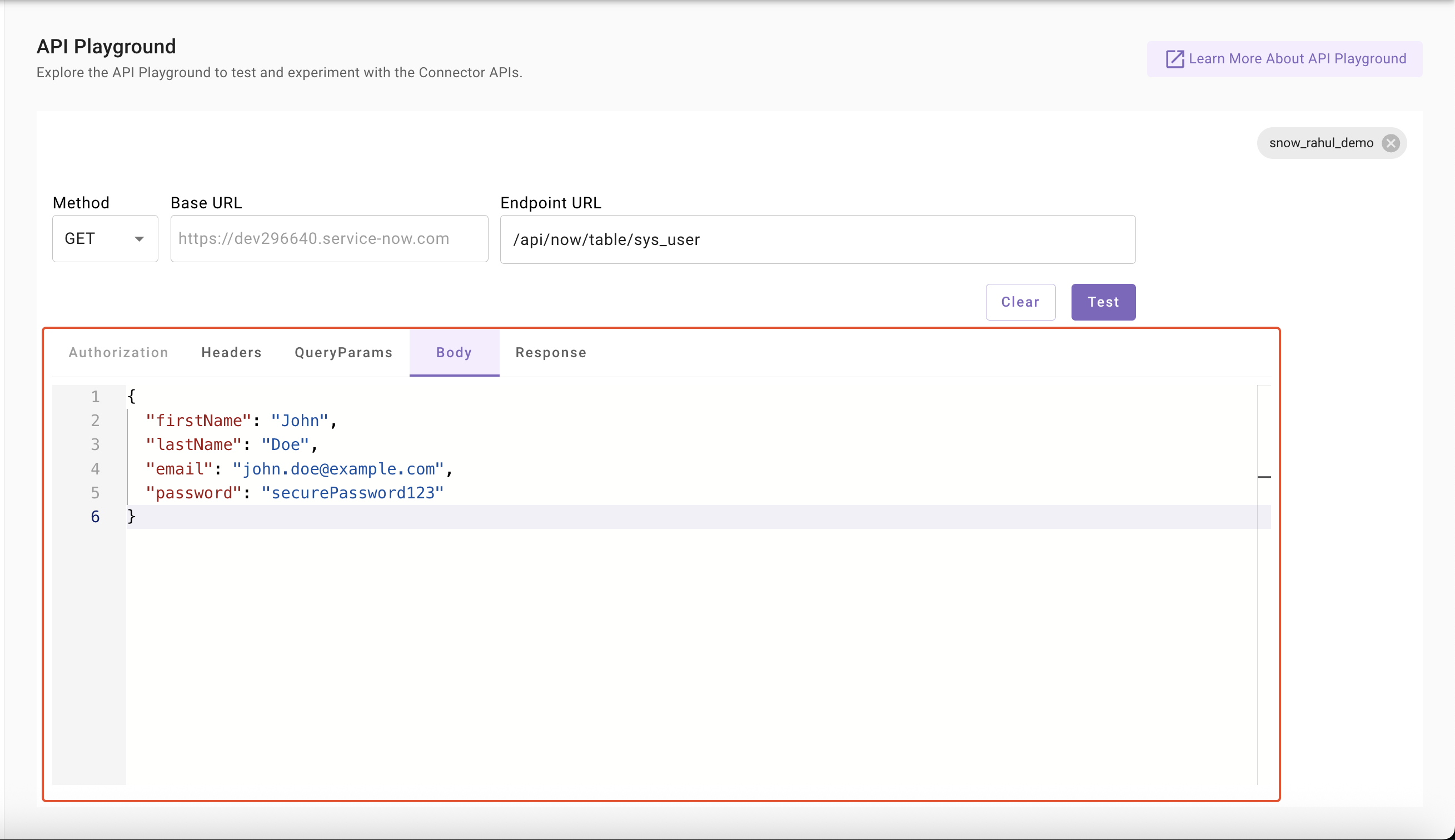The height and width of the screenshot is (840, 1455).
Task: Click the Base URL input field
Action: click(329, 239)
